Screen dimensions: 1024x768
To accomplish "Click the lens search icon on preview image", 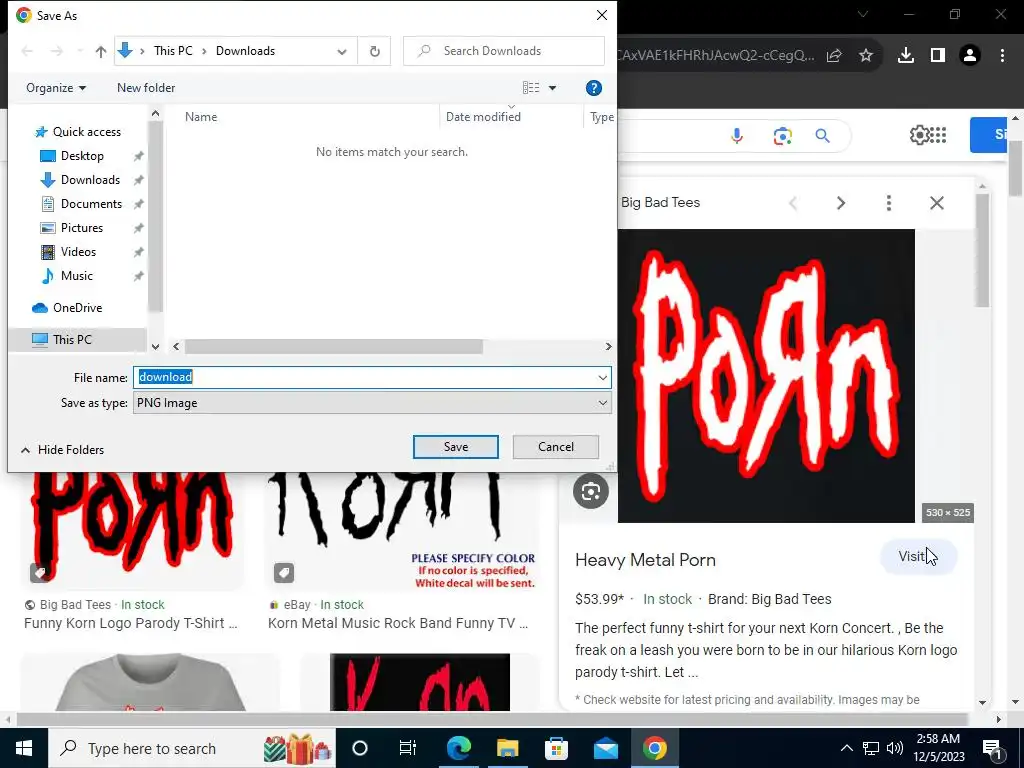I will (x=591, y=491).
